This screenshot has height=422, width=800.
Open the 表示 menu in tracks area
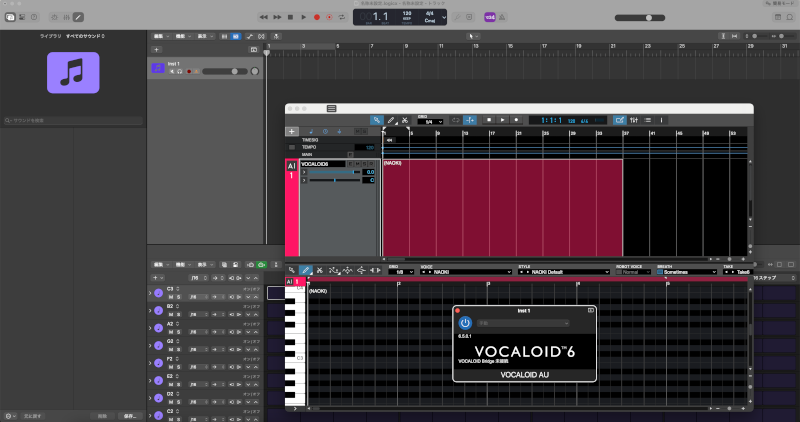point(205,36)
